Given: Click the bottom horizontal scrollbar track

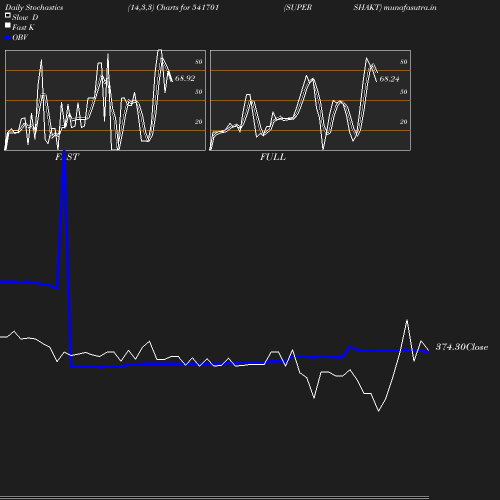Looking at the screenshot, I should tap(214, 497).
